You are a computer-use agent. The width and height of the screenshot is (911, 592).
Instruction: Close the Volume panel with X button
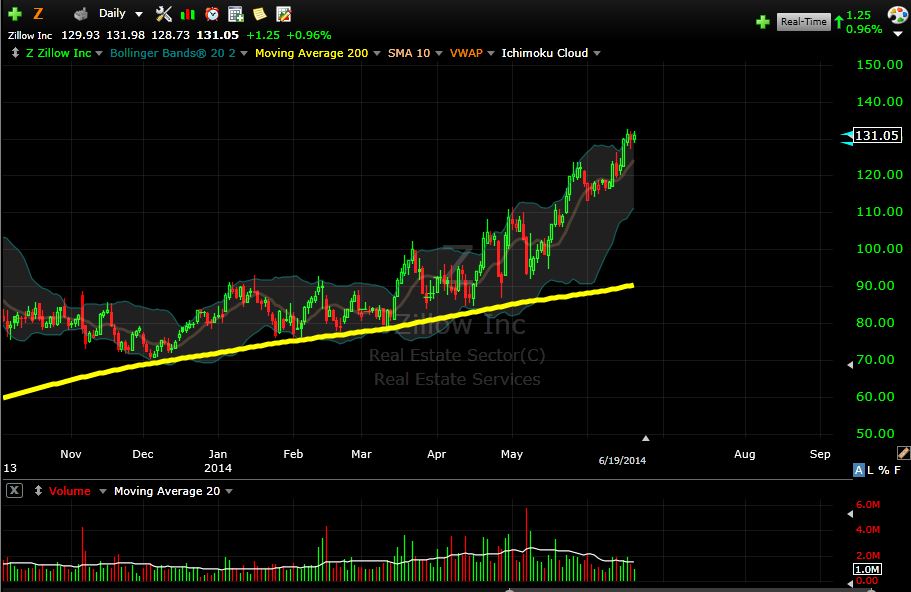(13, 490)
